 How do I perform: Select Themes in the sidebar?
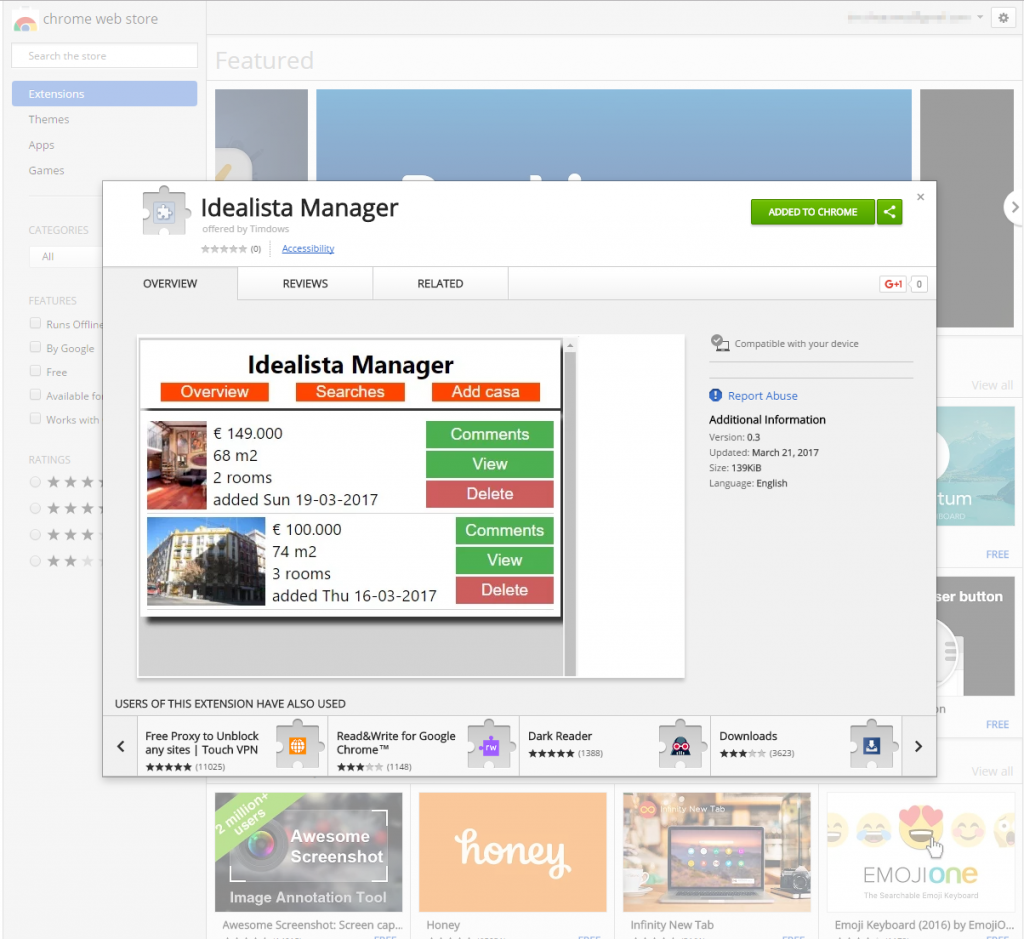point(49,119)
